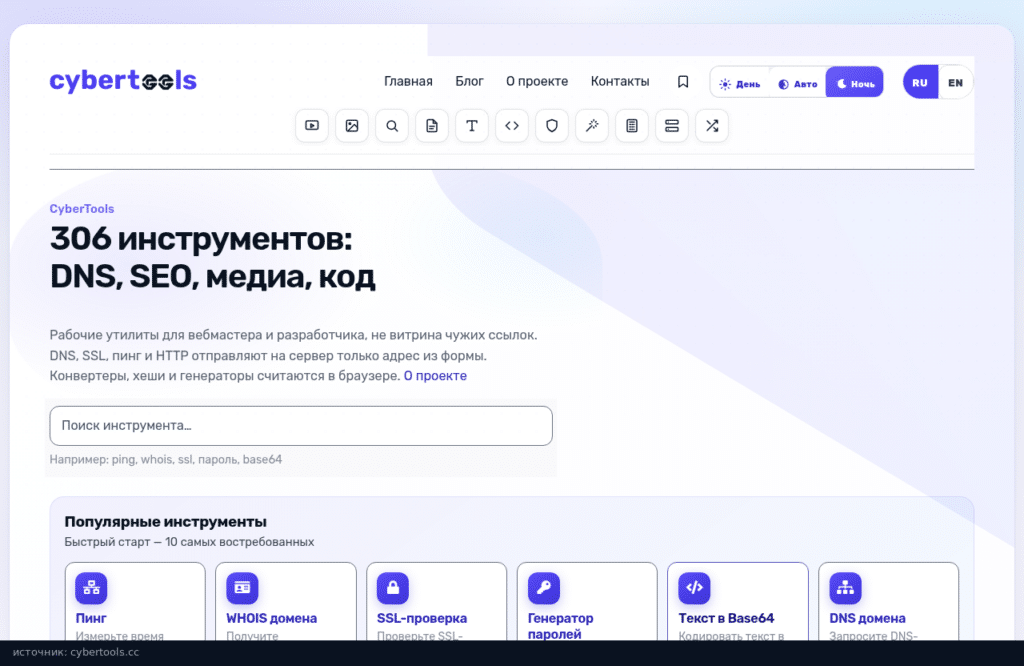This screenshot has width=1024, height=666.
Task: Click the Base64 card code icon
Action: pyautogui.click(x=695, y=588)
